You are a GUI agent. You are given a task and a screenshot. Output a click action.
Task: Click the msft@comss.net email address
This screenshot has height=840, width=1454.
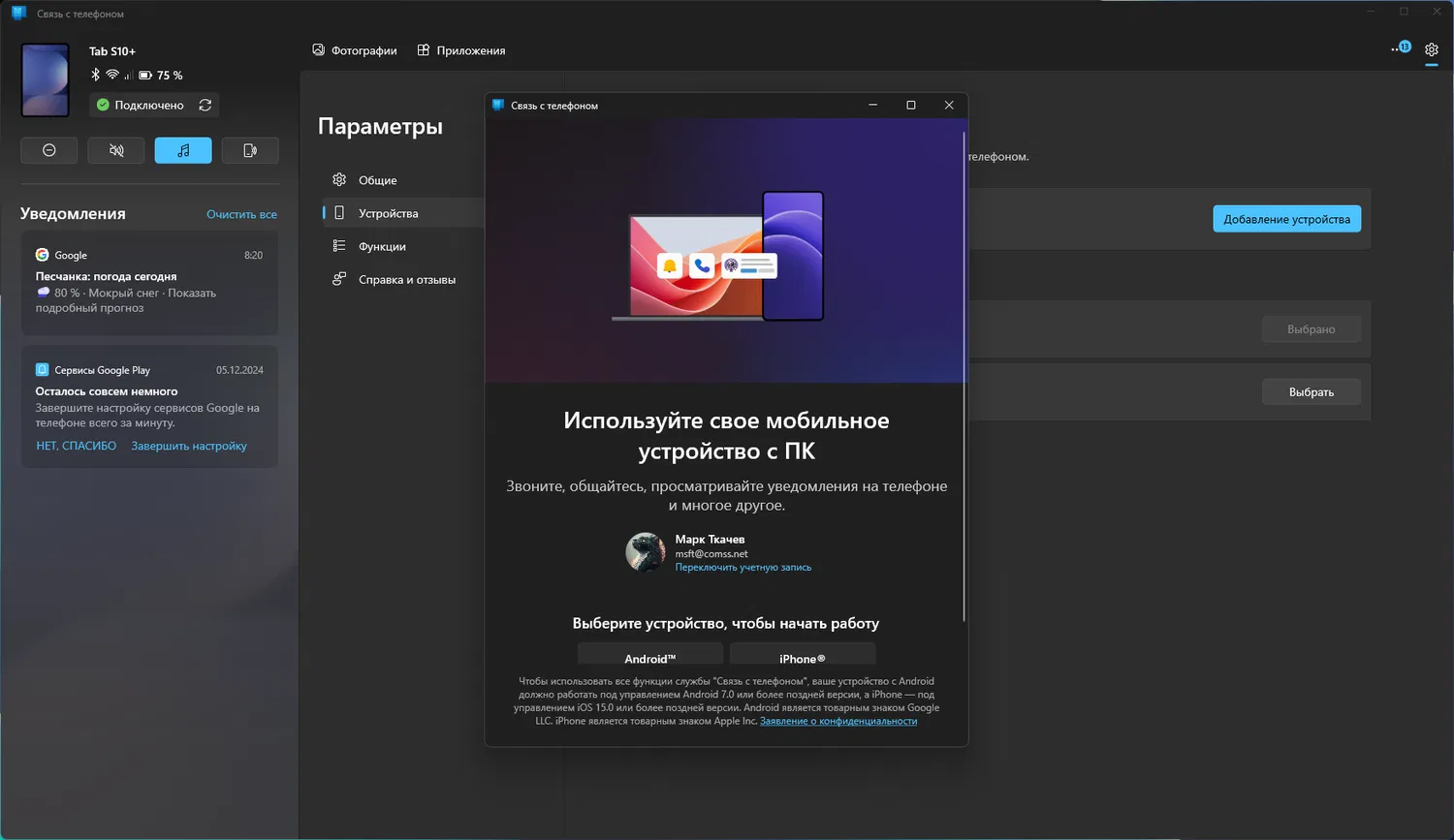711,554
